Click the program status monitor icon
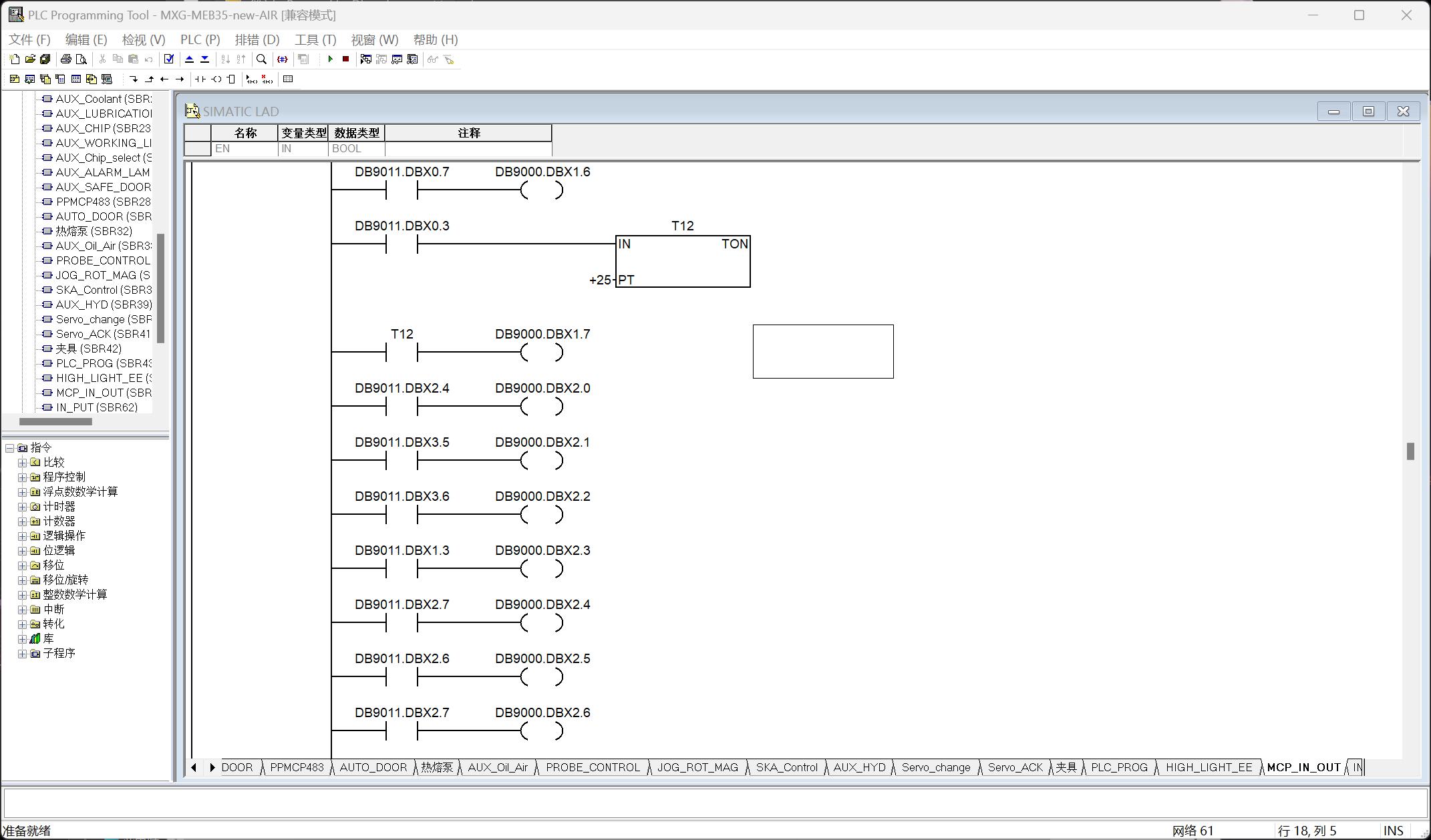 click(365, 59)
